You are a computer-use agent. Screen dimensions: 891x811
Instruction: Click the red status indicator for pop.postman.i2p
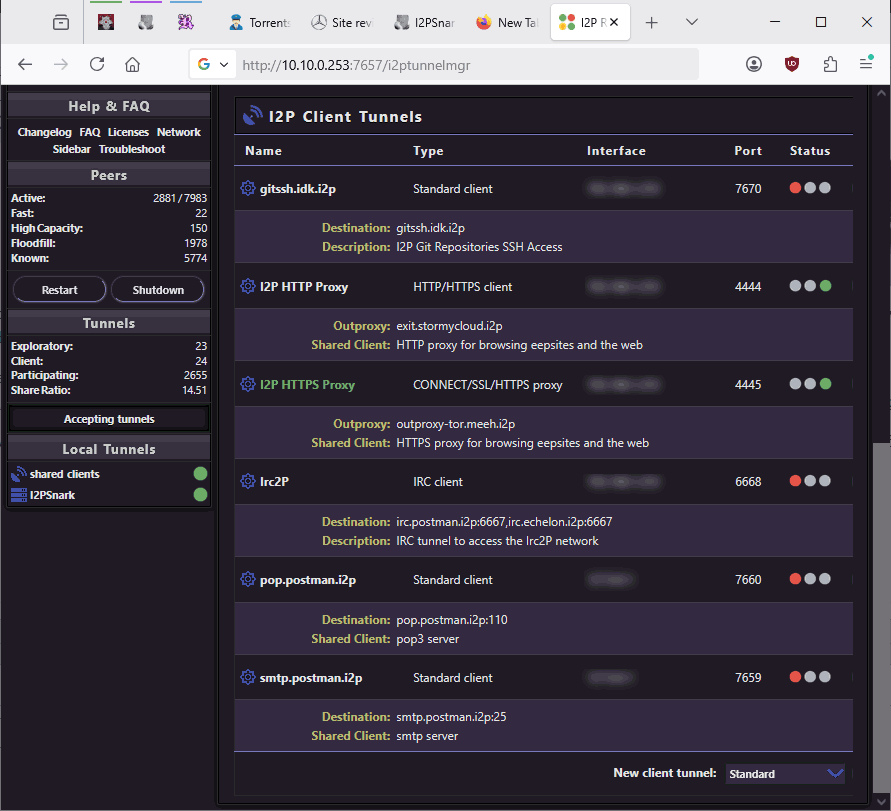795,579
